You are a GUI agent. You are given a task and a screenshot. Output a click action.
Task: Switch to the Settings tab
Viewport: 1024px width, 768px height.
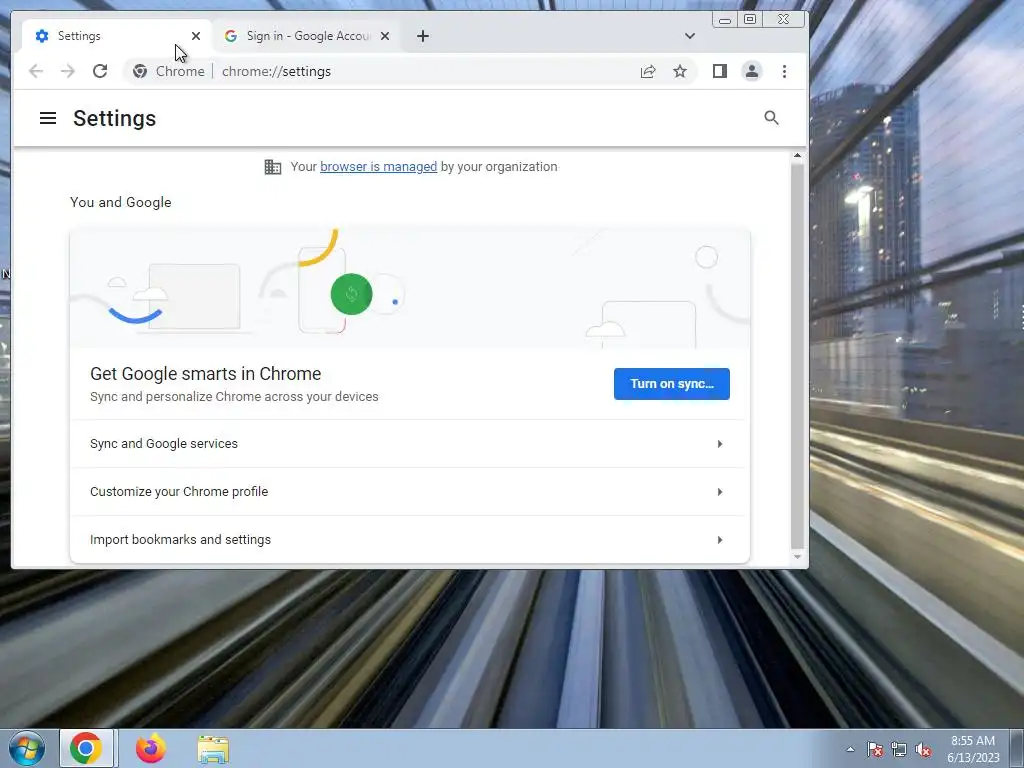116,36
